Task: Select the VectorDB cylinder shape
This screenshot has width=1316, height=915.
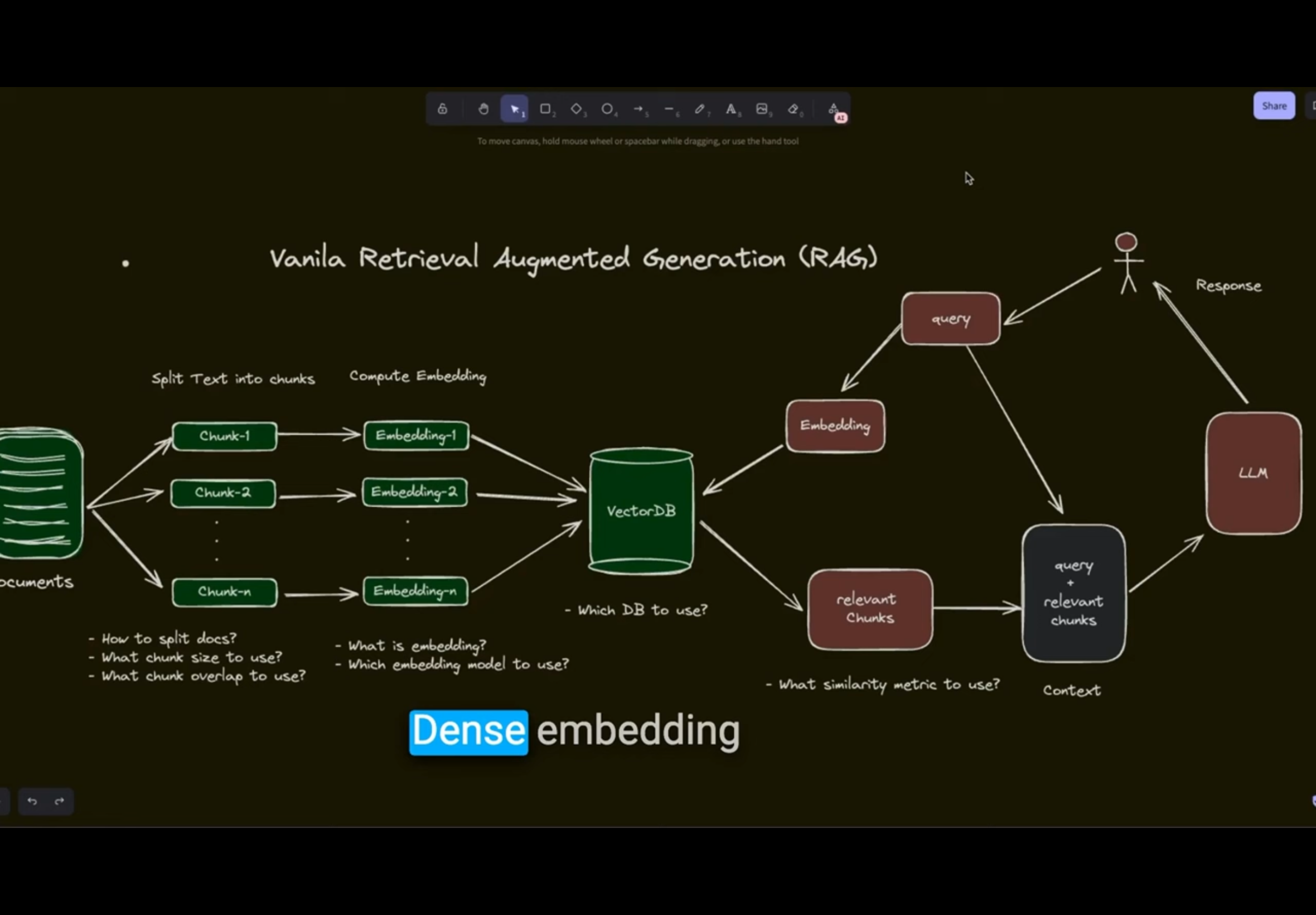Action: pos(641,511)
